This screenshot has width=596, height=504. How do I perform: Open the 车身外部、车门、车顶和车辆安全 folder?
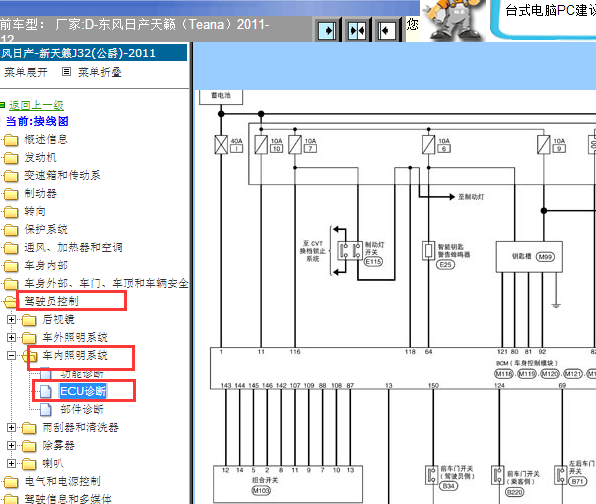tap(106, 283)
